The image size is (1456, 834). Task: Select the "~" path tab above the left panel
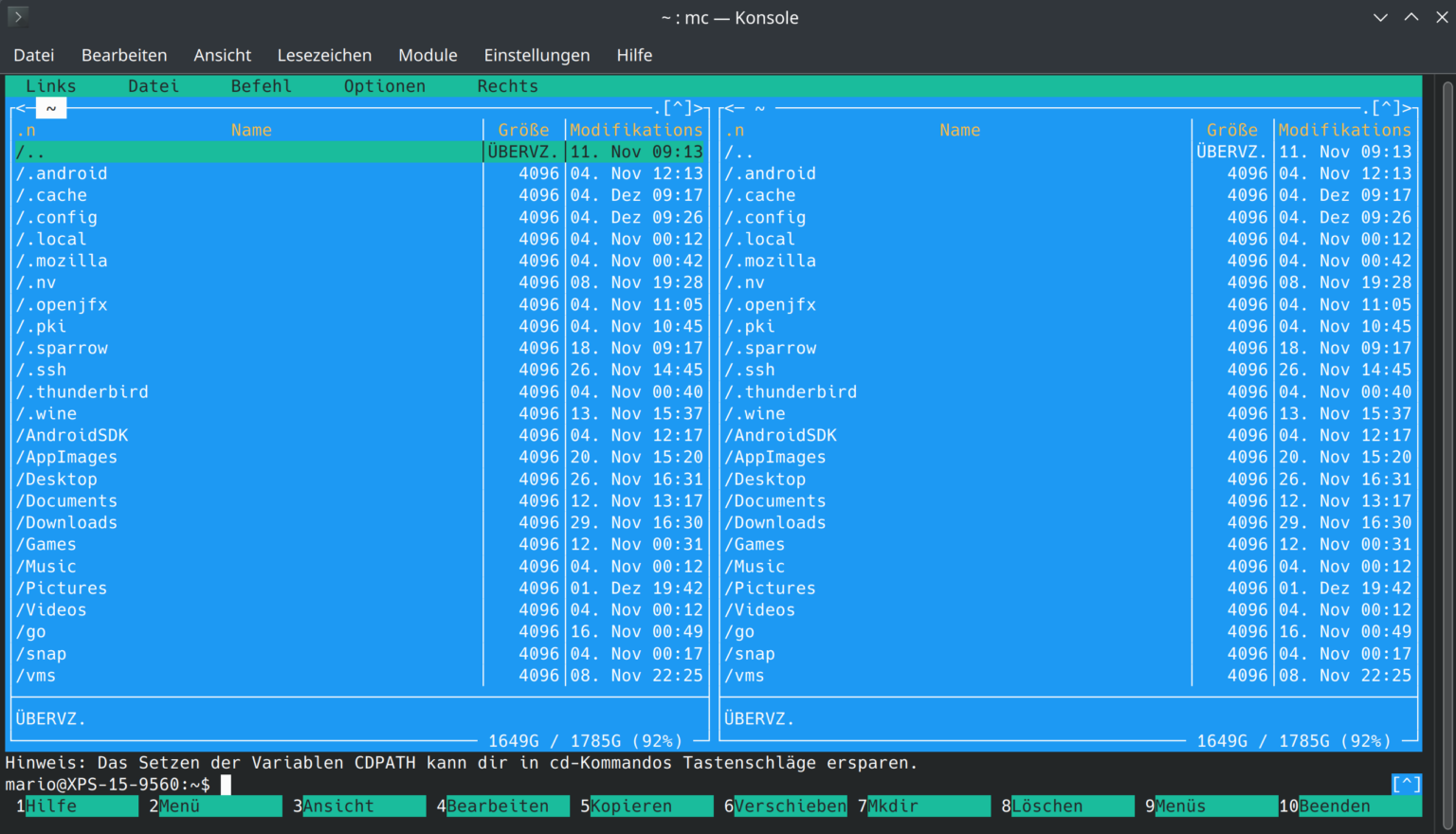(x=51, y=107)
